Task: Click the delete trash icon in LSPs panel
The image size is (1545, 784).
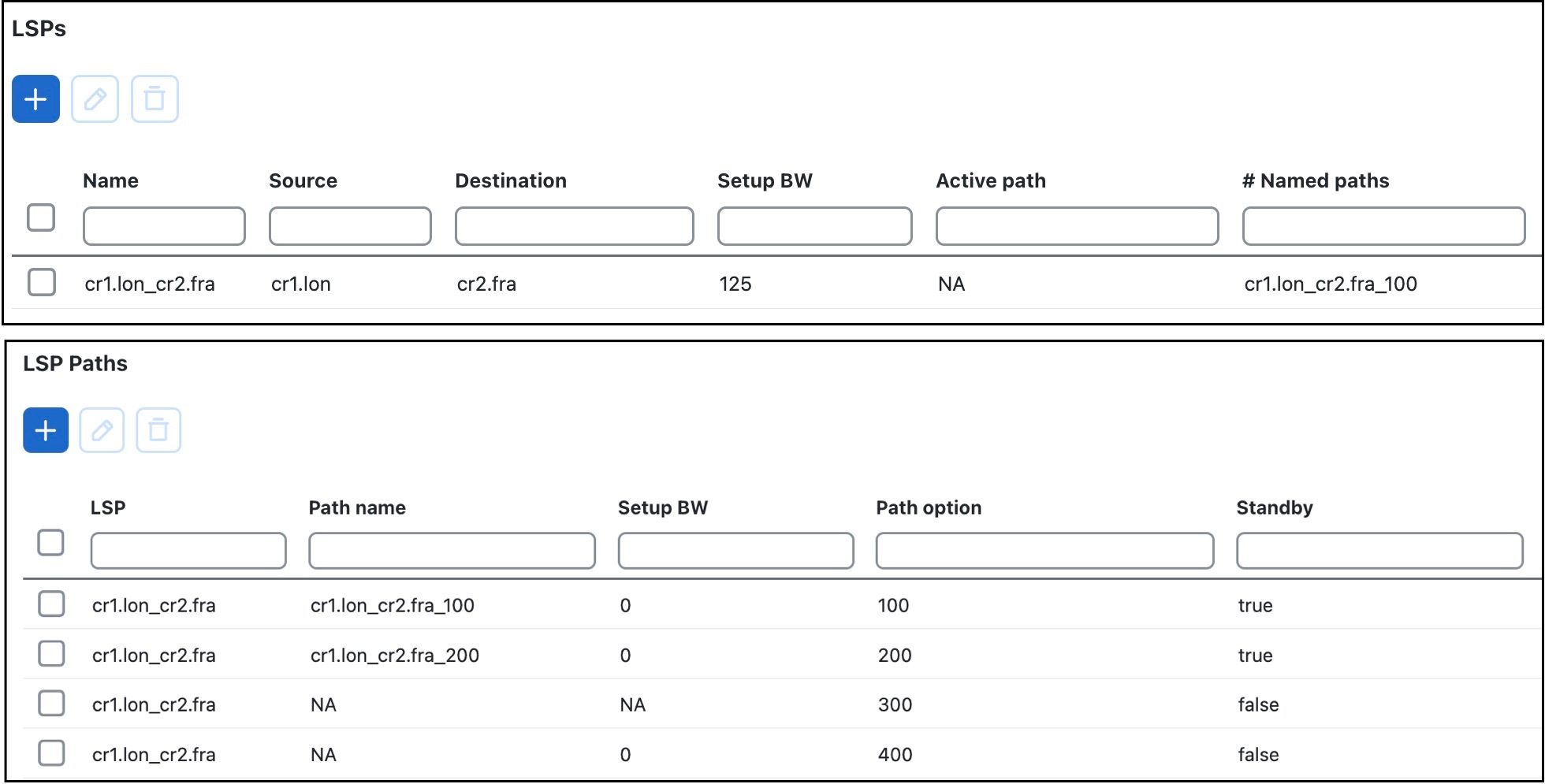Action: (154, 98)
